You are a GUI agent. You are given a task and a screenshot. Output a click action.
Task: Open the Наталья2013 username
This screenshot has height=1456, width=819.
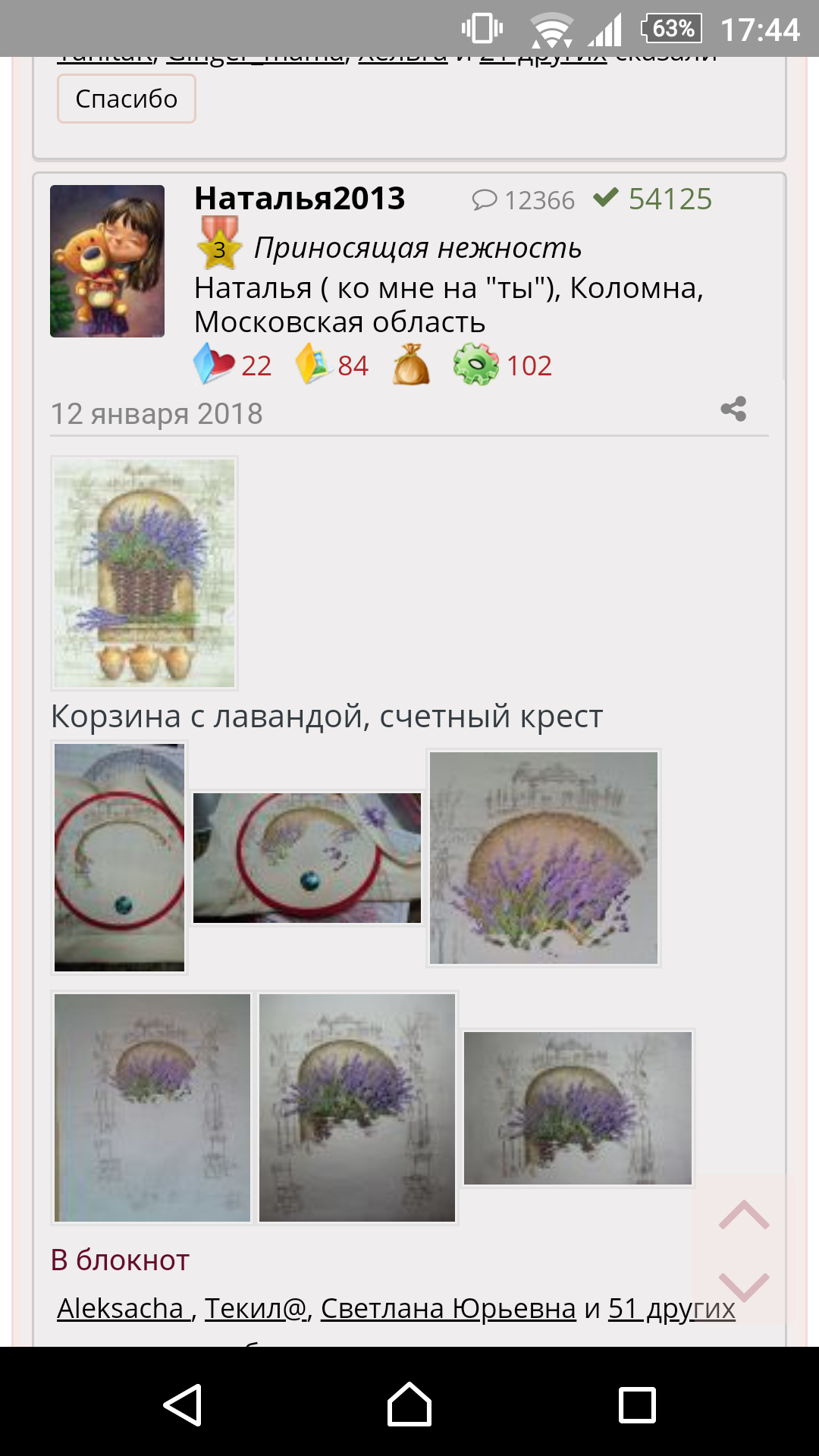300,199
